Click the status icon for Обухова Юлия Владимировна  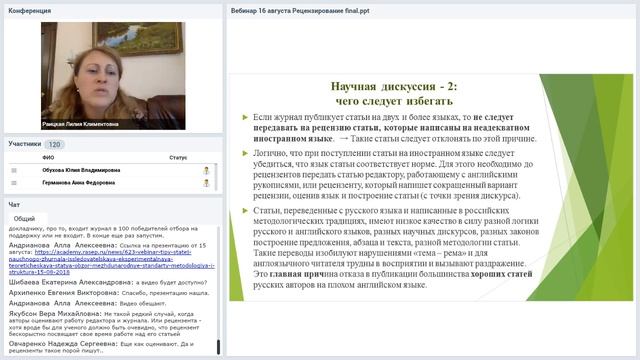tap(206, 170)
